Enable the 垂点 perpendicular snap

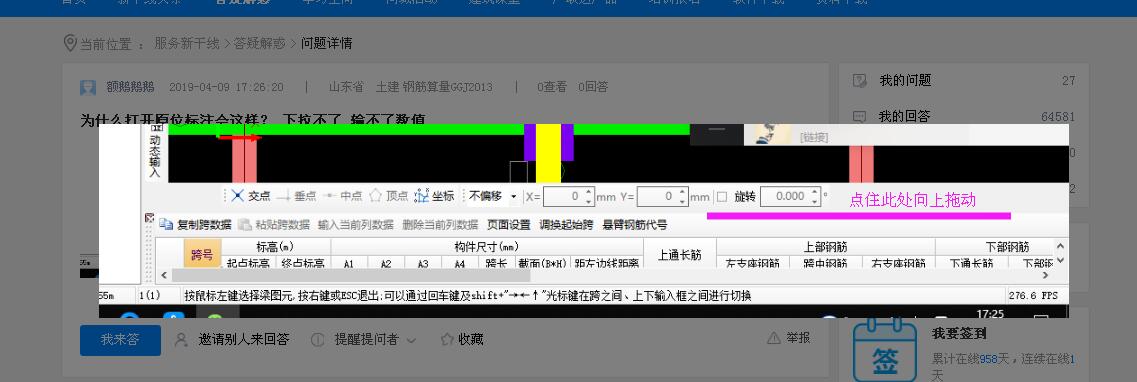pos(296,196)
